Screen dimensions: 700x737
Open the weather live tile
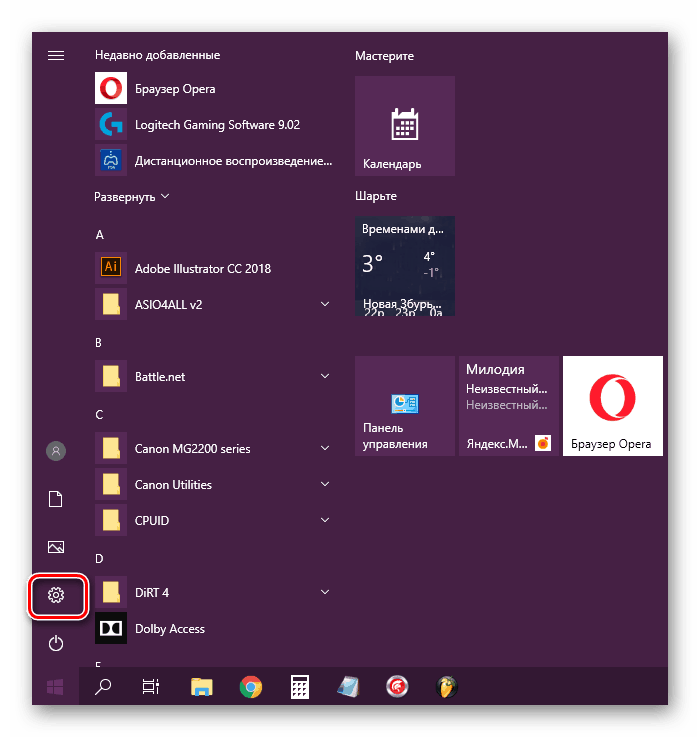405,266
